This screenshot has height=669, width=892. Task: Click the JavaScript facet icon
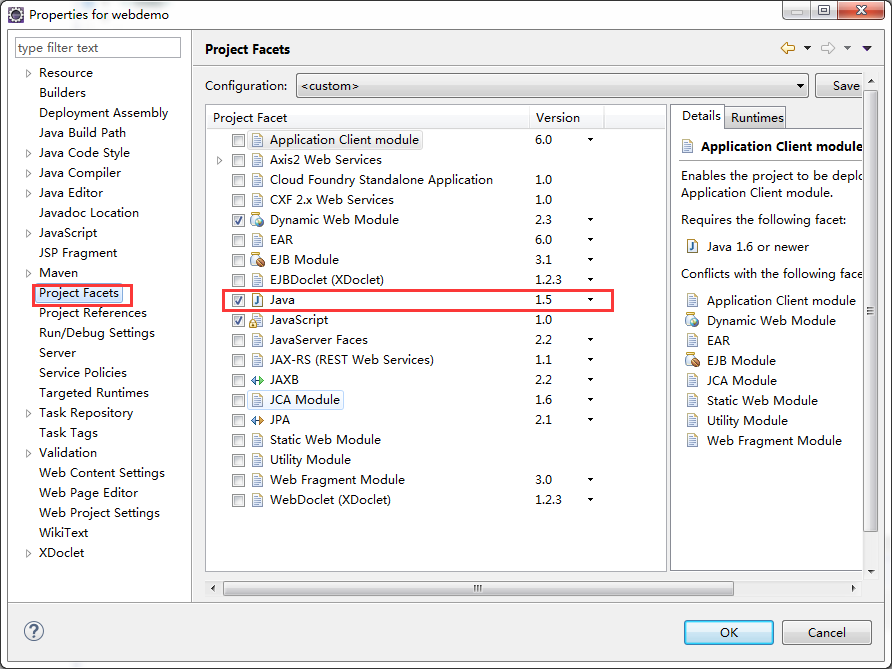257,320
